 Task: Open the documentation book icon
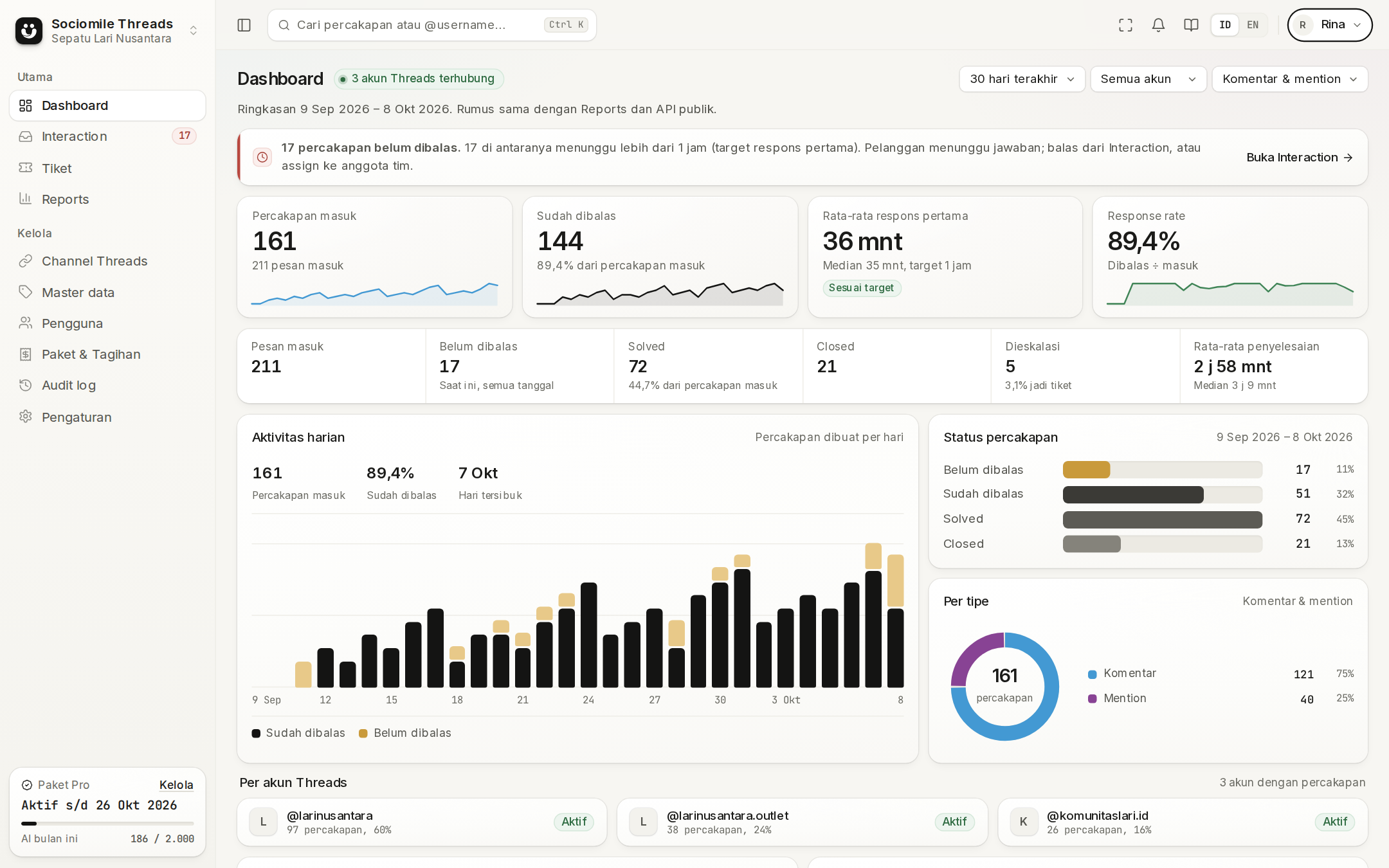(1191, 25)
